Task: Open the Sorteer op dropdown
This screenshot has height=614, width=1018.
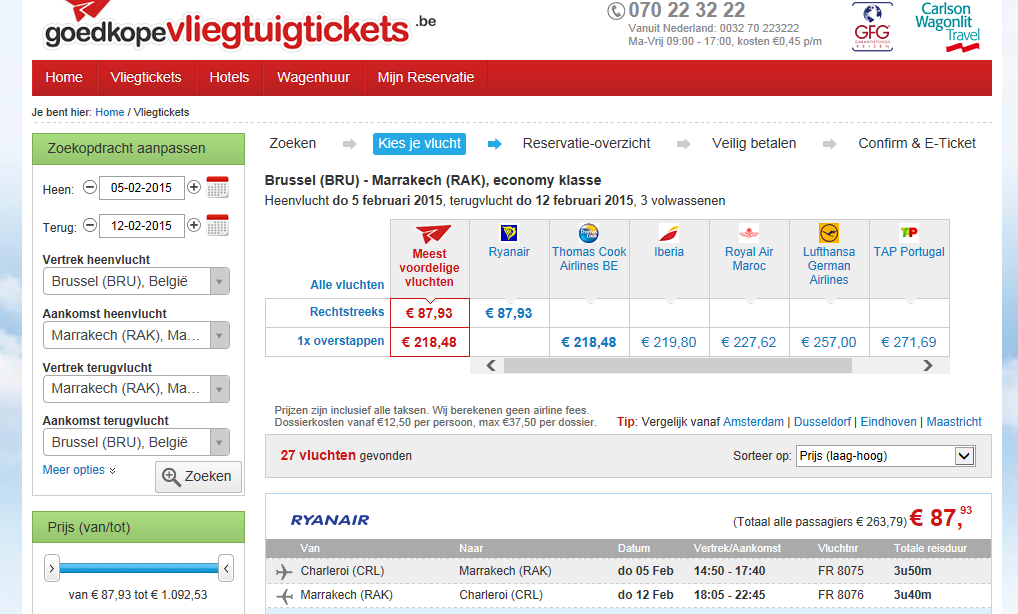Action: point(886,456)
